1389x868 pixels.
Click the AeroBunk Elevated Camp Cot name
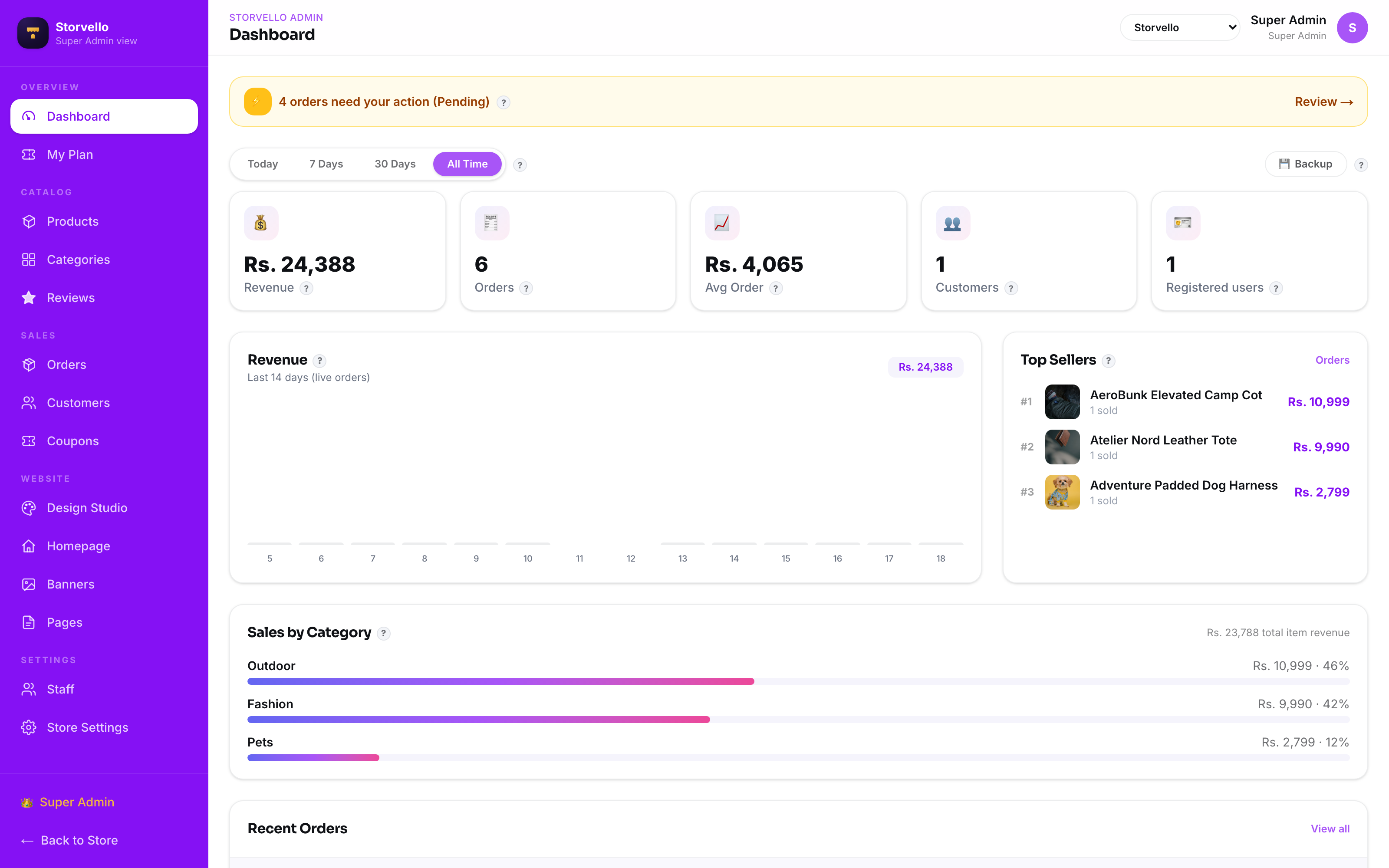coord(1176,395)
